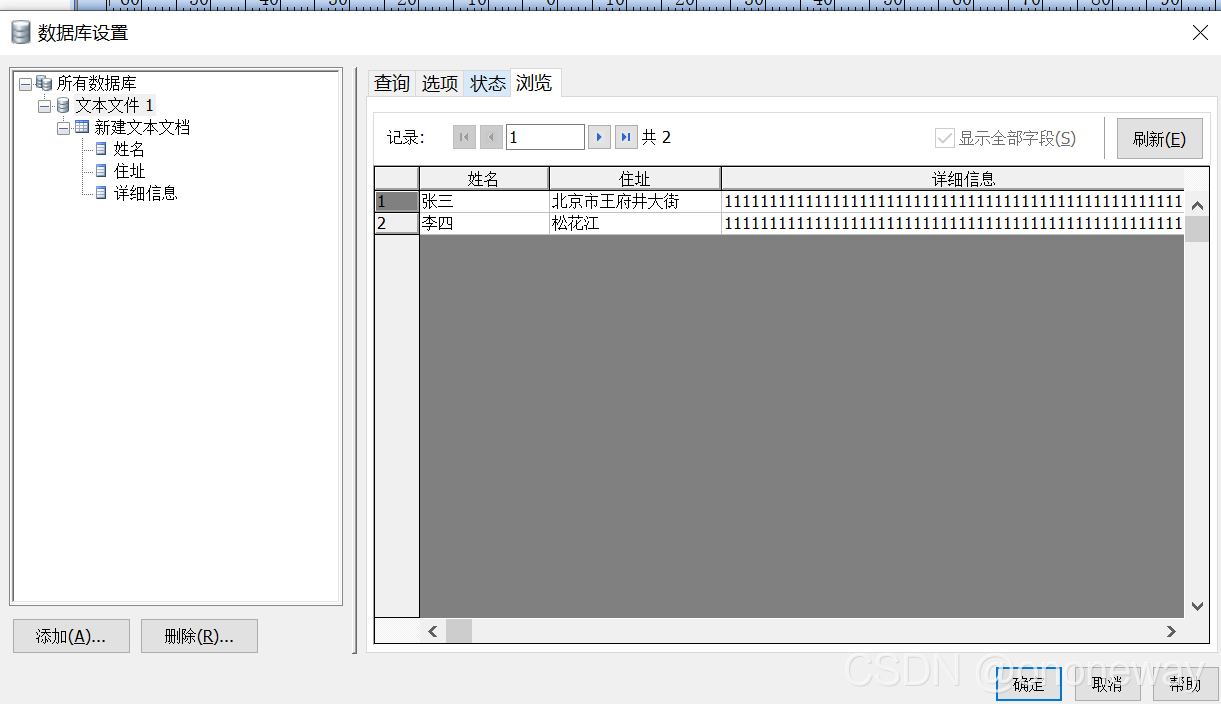Click the horizontal scrollbar left arrow
The image size is (1221, 704).
(x=433, y=631)
